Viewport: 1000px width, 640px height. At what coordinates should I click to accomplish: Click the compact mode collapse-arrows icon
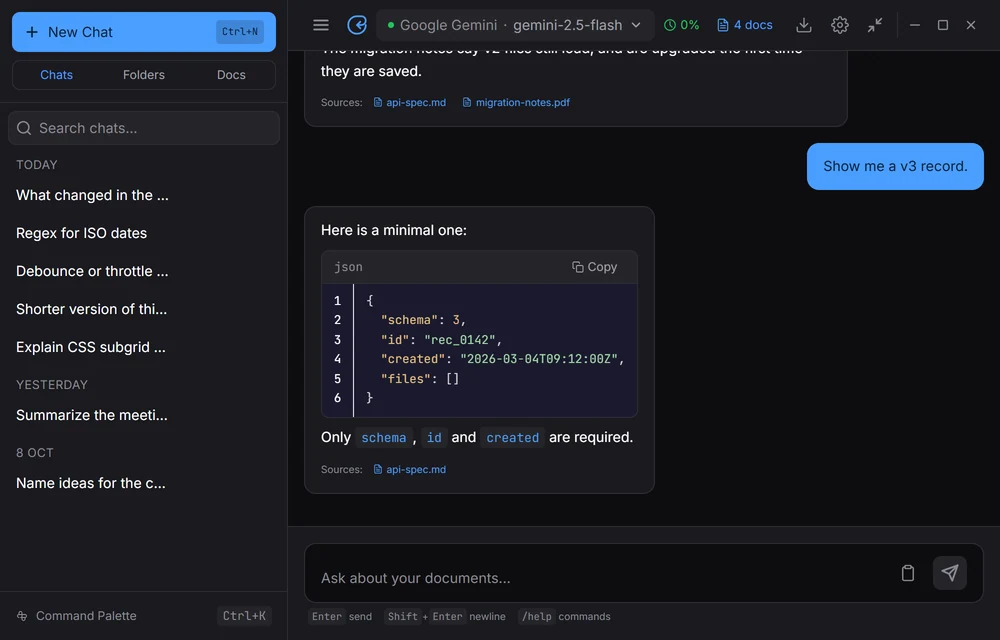(x=874, y=25)
